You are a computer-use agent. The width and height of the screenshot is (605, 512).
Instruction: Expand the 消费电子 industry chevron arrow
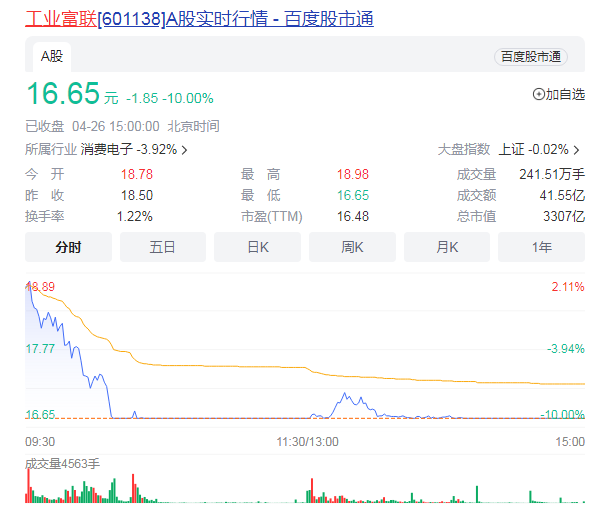coord(184,150)
